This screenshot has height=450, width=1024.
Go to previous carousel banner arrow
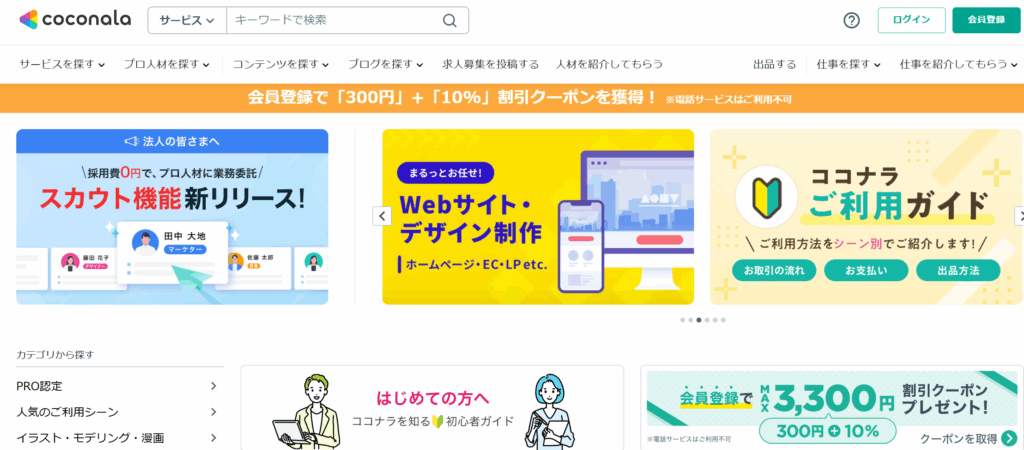382,216
